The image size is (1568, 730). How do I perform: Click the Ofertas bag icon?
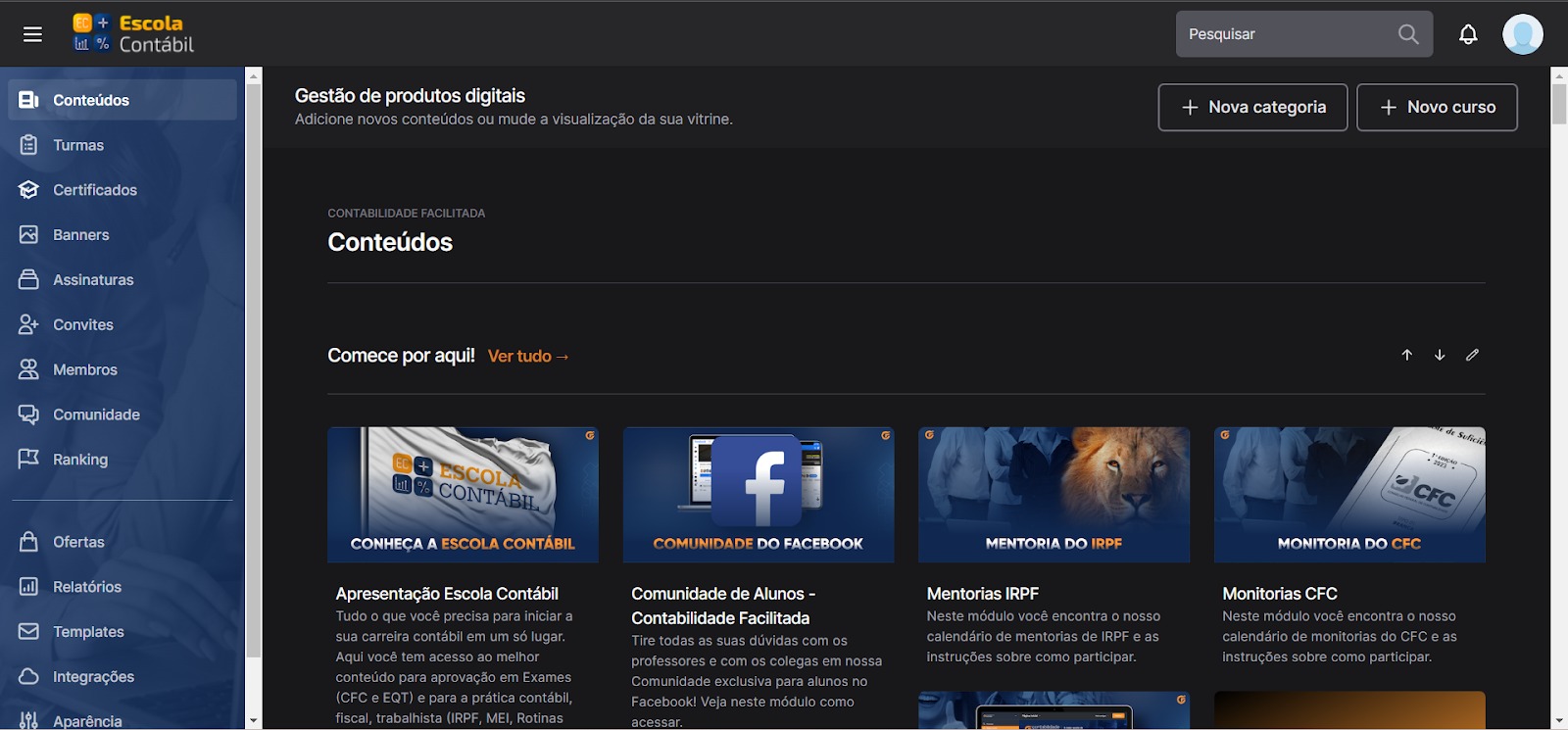pyautogui.click(x=28, y=542)
